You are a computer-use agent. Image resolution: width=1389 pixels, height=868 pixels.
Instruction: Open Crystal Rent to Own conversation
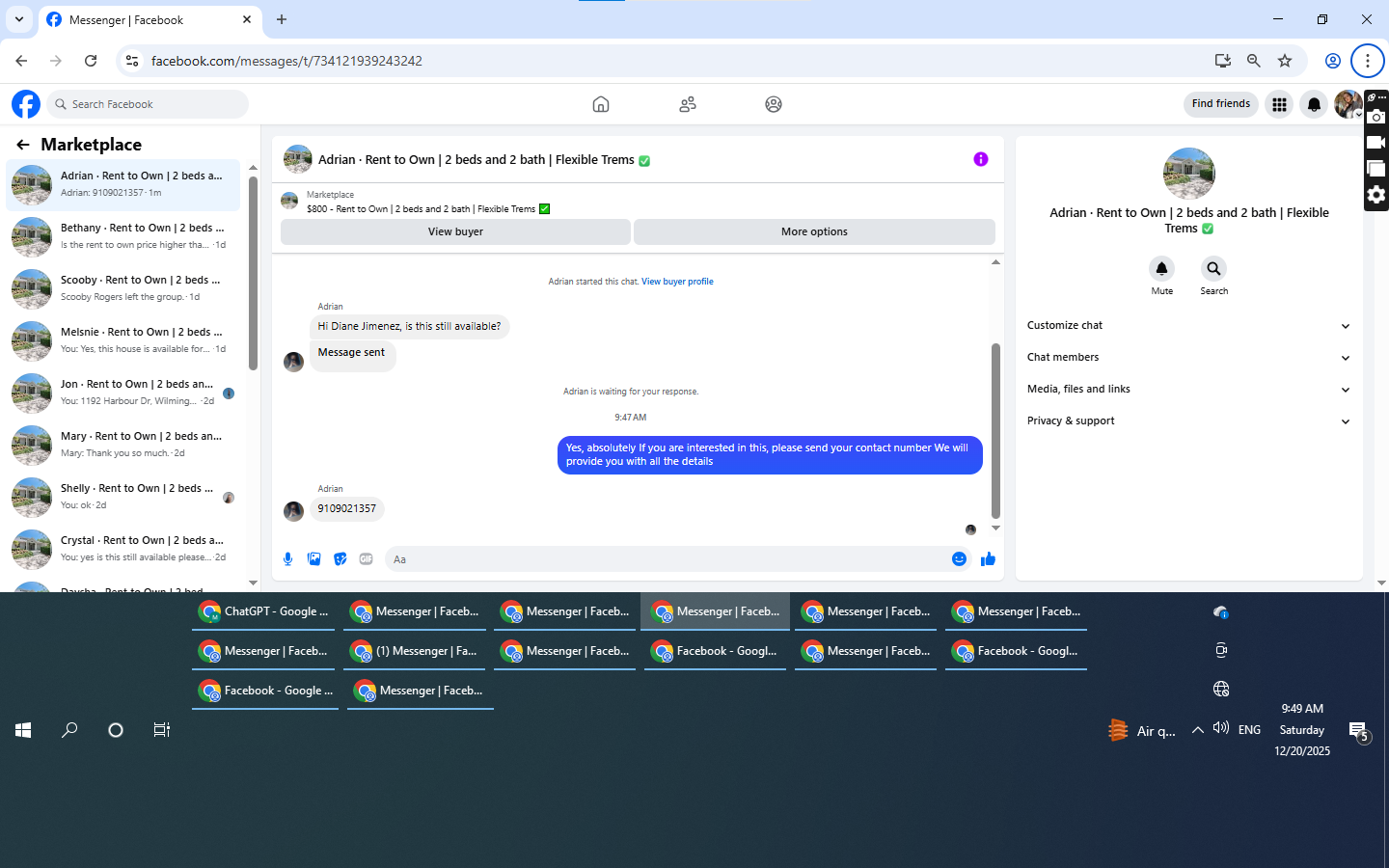coord(123,549)
